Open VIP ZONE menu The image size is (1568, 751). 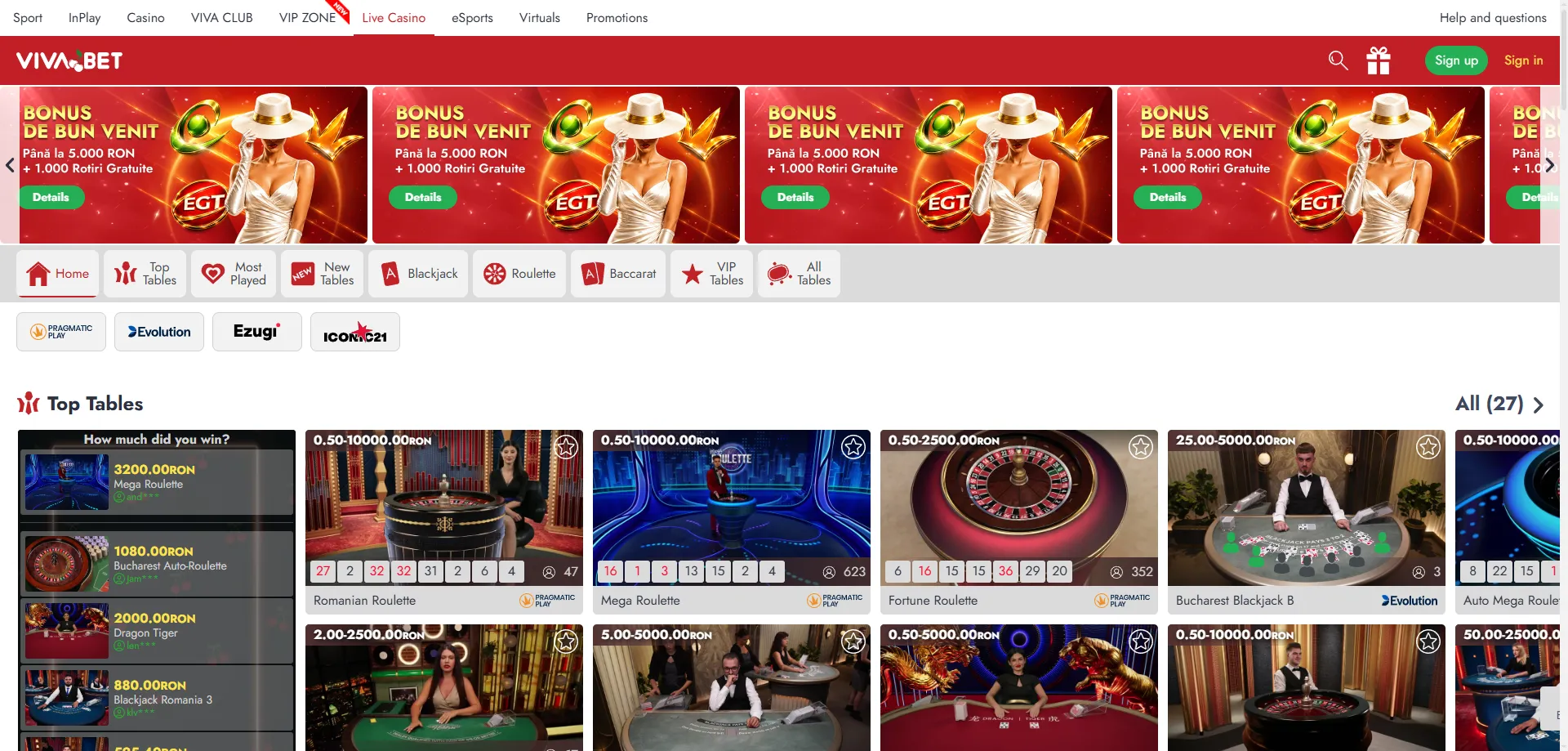pos(307,17)
